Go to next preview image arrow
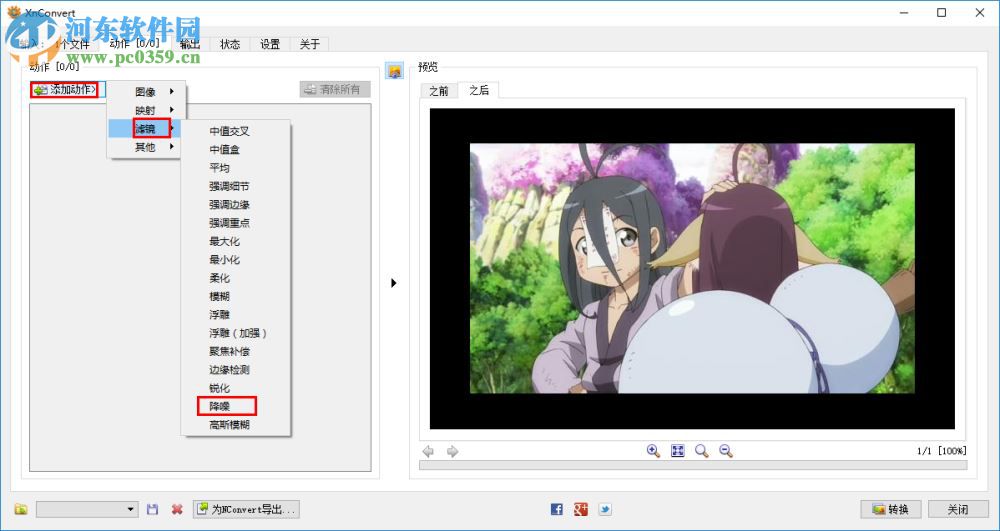 click(452, 451)
